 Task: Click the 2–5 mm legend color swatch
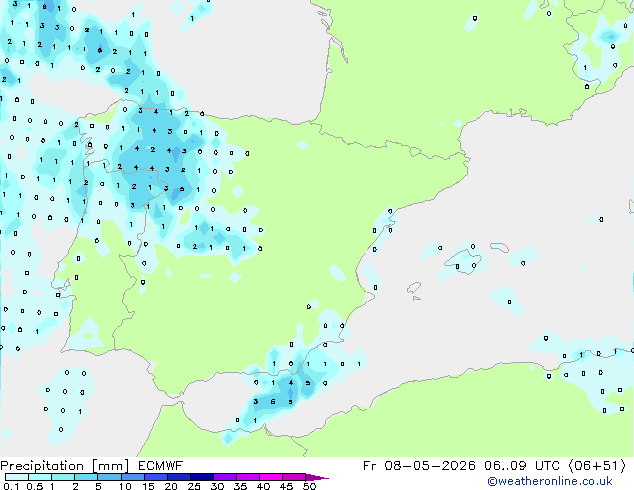tap(86, 477)
